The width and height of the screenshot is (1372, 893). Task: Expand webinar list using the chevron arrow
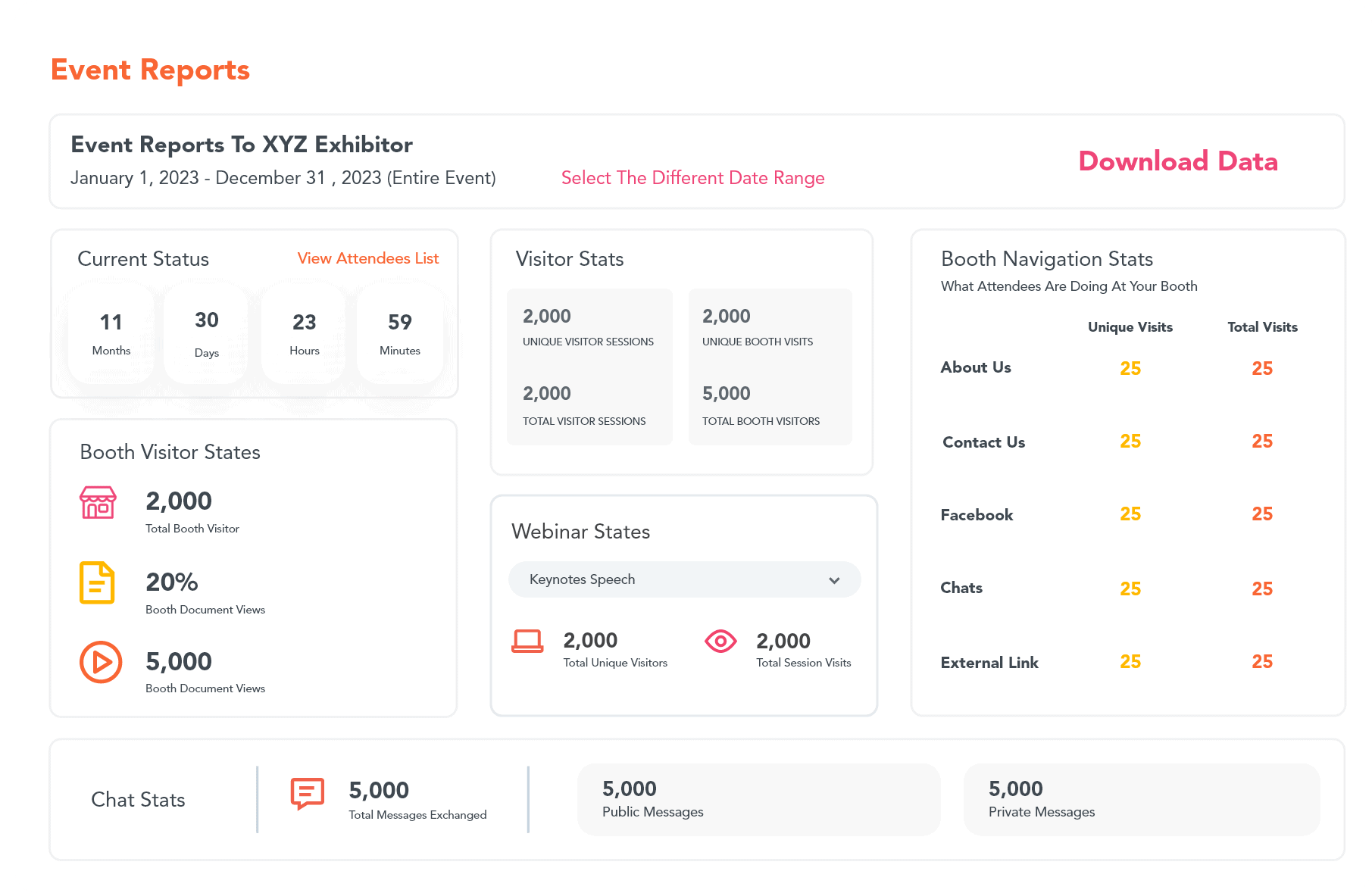834,580
